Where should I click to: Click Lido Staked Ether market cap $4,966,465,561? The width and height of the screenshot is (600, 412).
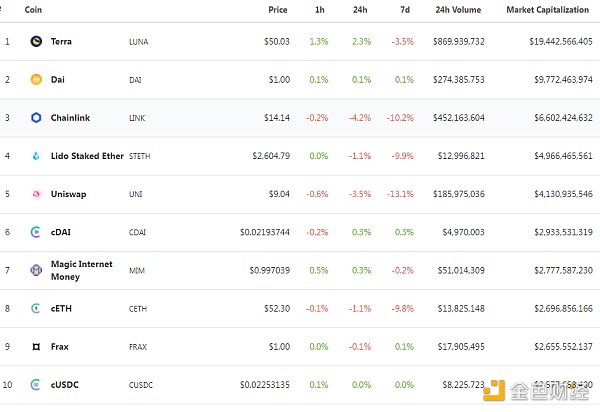coord(563,156)
